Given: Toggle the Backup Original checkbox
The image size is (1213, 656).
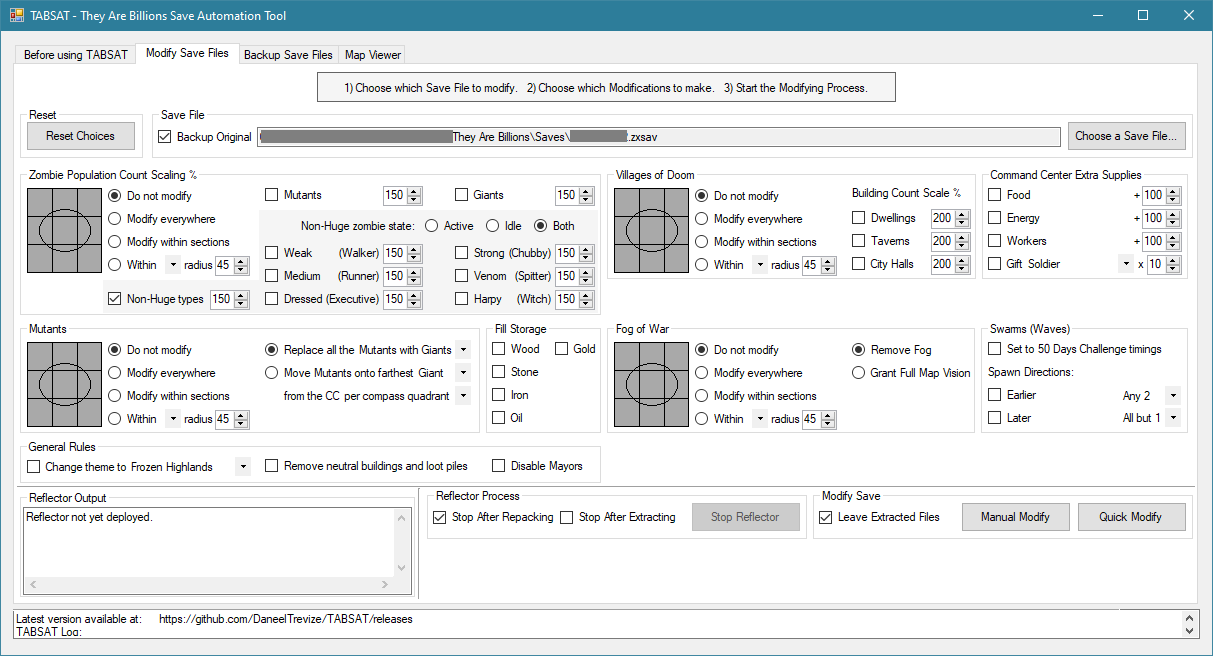Looking at the screenshot, I should (205, 137).
